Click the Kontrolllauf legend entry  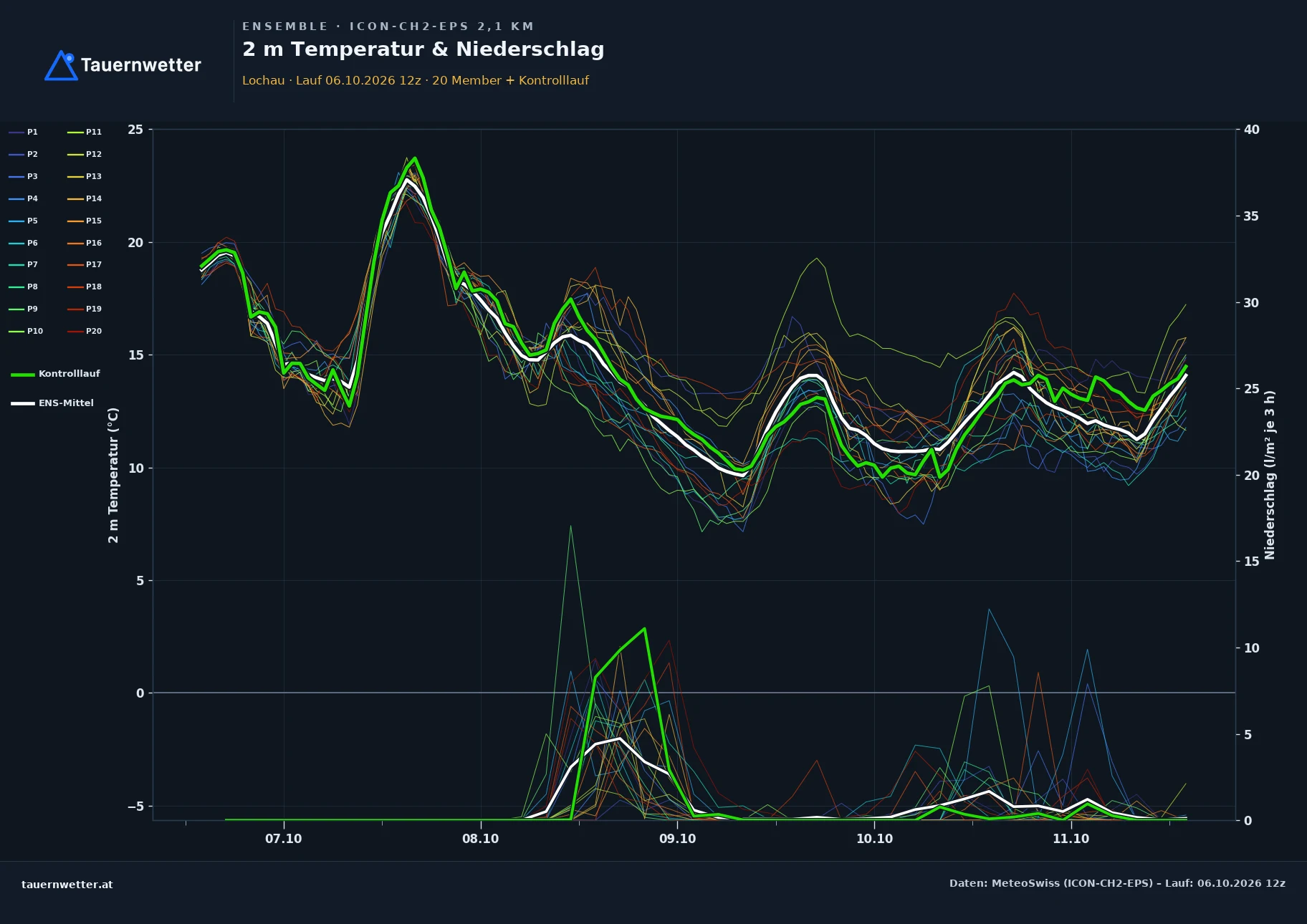[x=56, y=374]
